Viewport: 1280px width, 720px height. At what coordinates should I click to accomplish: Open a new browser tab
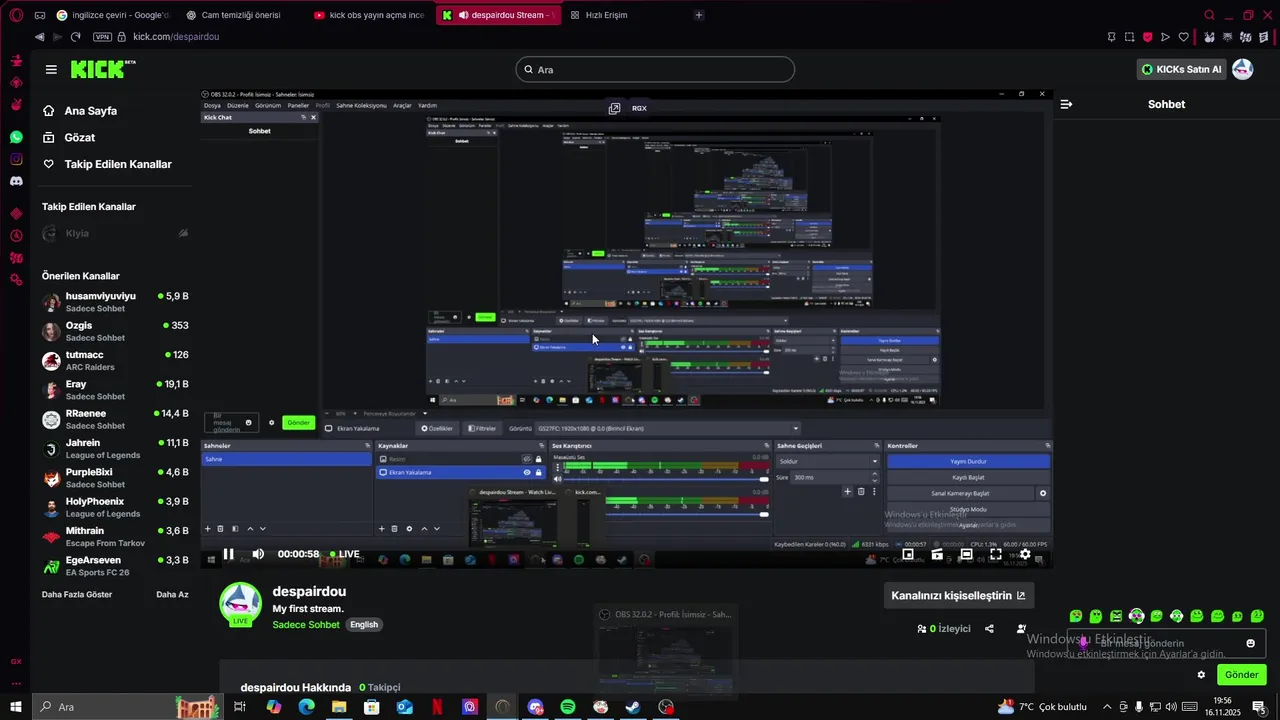(x=698, y=15)
